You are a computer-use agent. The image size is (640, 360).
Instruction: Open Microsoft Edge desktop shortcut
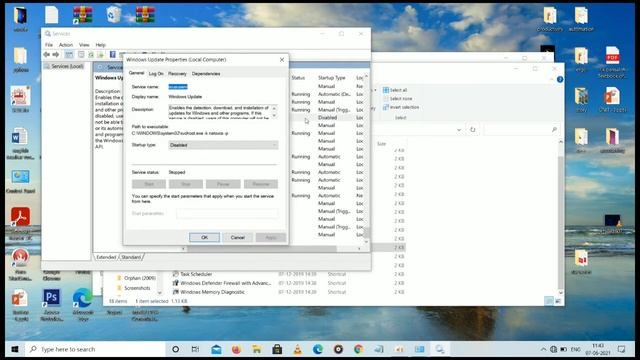coord(83,305)
